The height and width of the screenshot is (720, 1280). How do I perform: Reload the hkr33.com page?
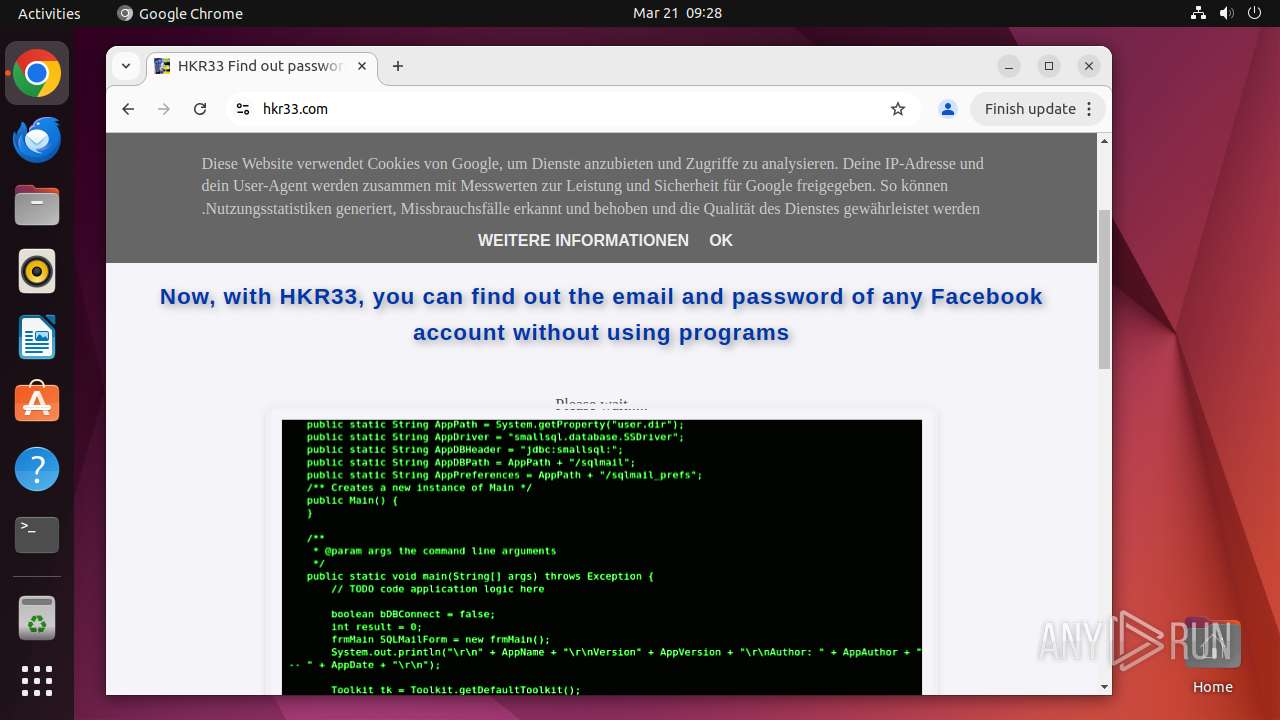point(200,109)
